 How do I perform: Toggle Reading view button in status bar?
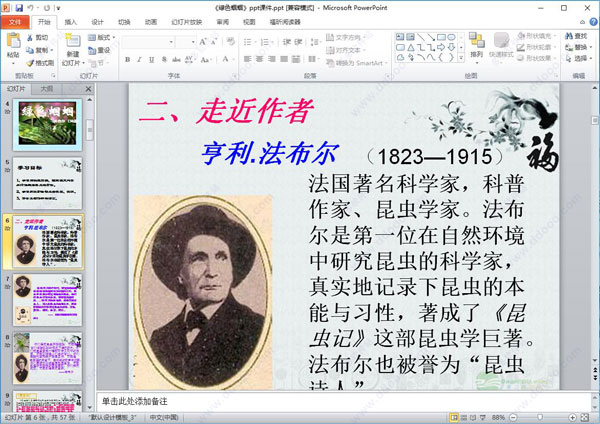[473, 417]
